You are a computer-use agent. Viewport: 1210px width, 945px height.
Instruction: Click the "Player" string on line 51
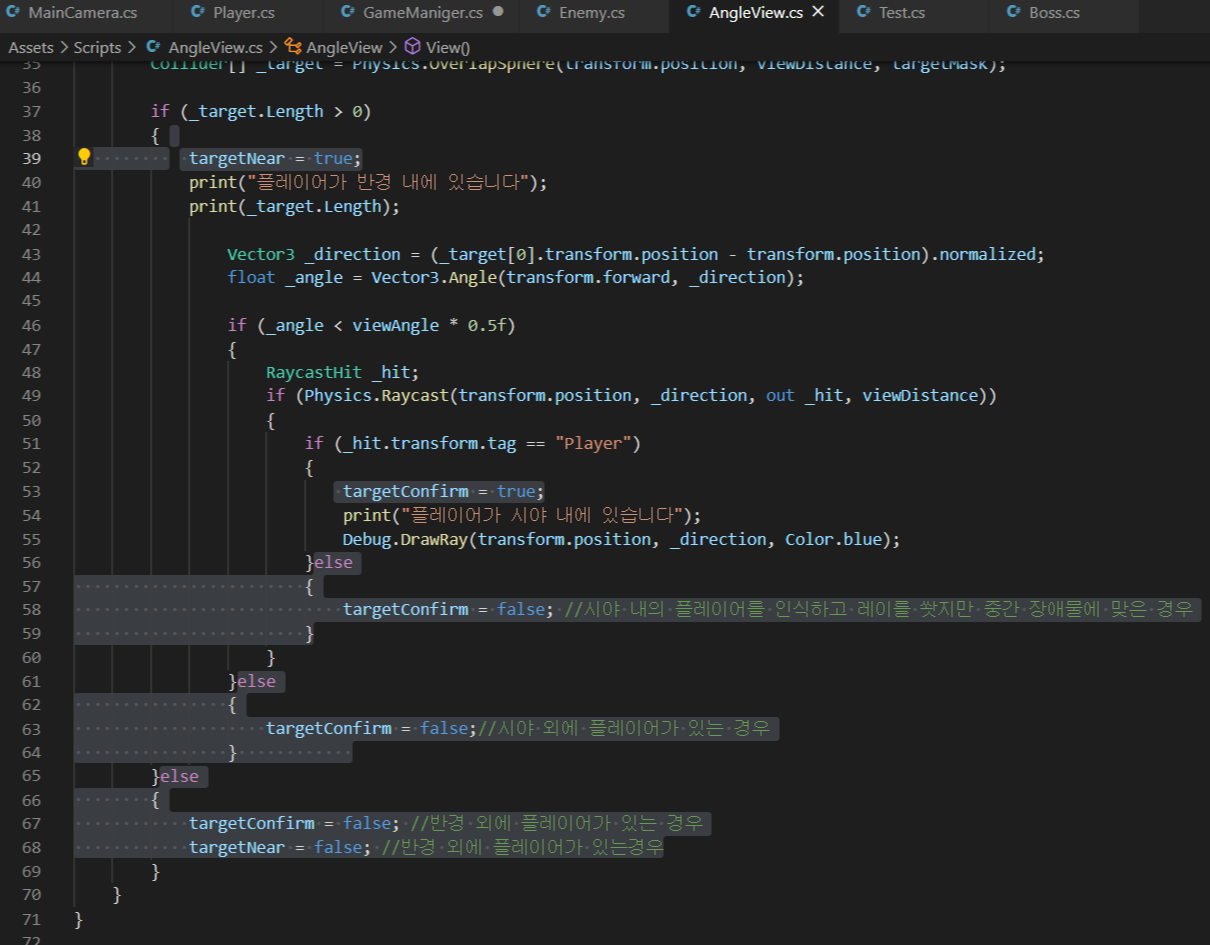coord(593,443)
